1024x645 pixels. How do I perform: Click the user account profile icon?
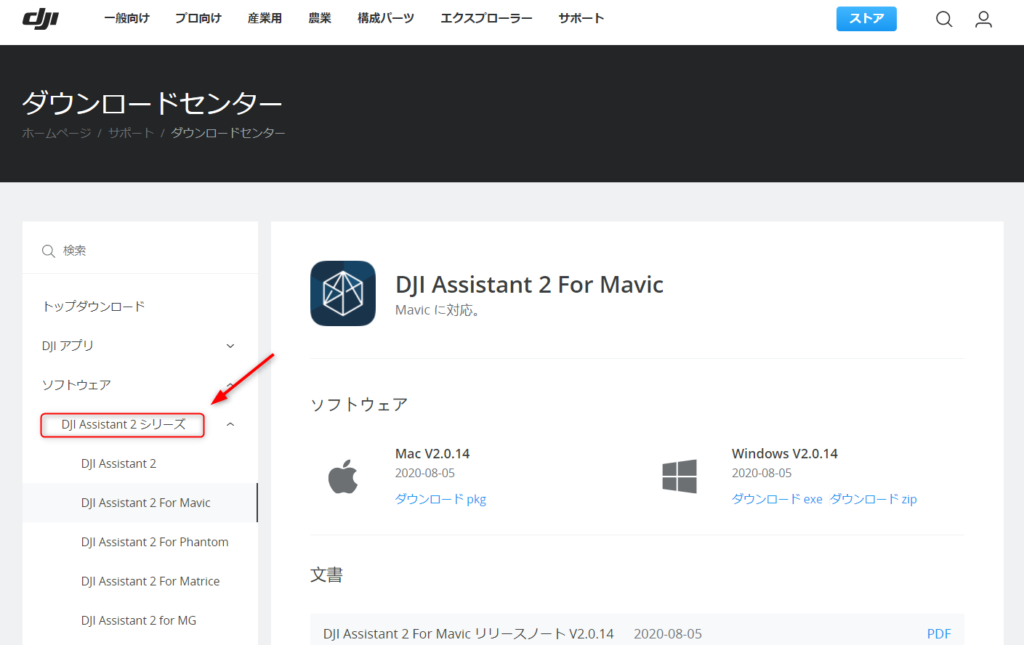click(x=983, y=19)
